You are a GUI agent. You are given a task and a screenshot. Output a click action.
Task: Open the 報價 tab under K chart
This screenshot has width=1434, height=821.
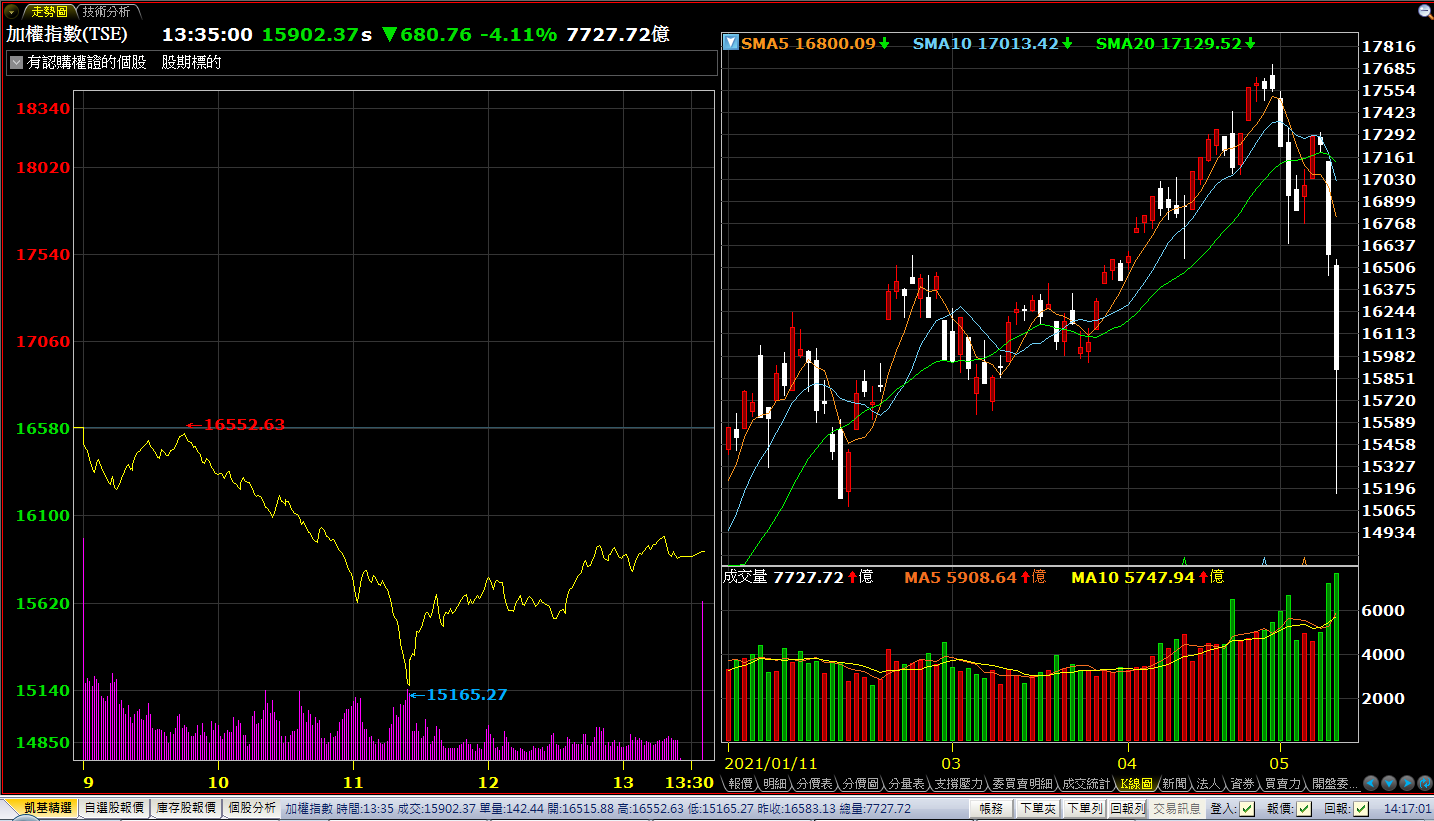pyautogui.click(x=741, y=784)
